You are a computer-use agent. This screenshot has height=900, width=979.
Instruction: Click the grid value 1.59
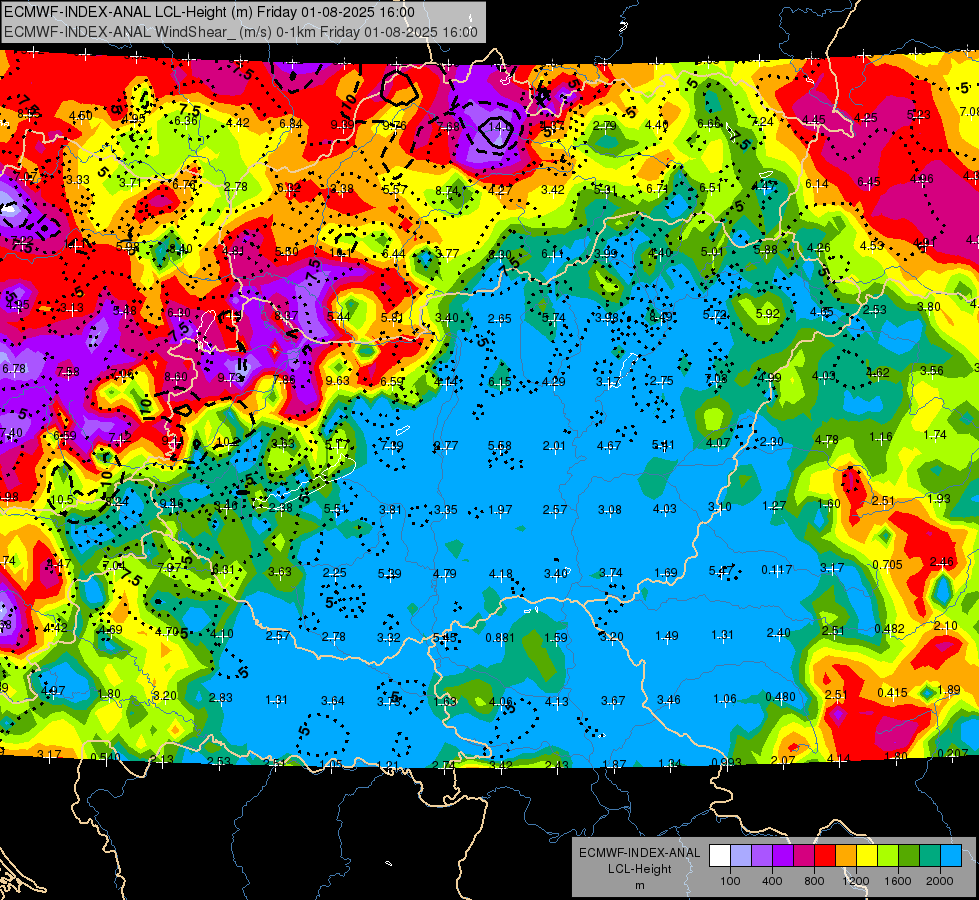[556, 638]
